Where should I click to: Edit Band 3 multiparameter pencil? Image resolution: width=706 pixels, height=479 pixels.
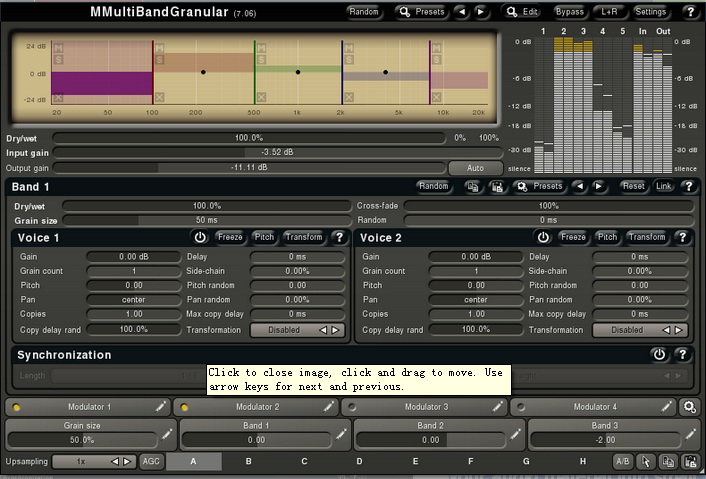click(x=690, y=434)
